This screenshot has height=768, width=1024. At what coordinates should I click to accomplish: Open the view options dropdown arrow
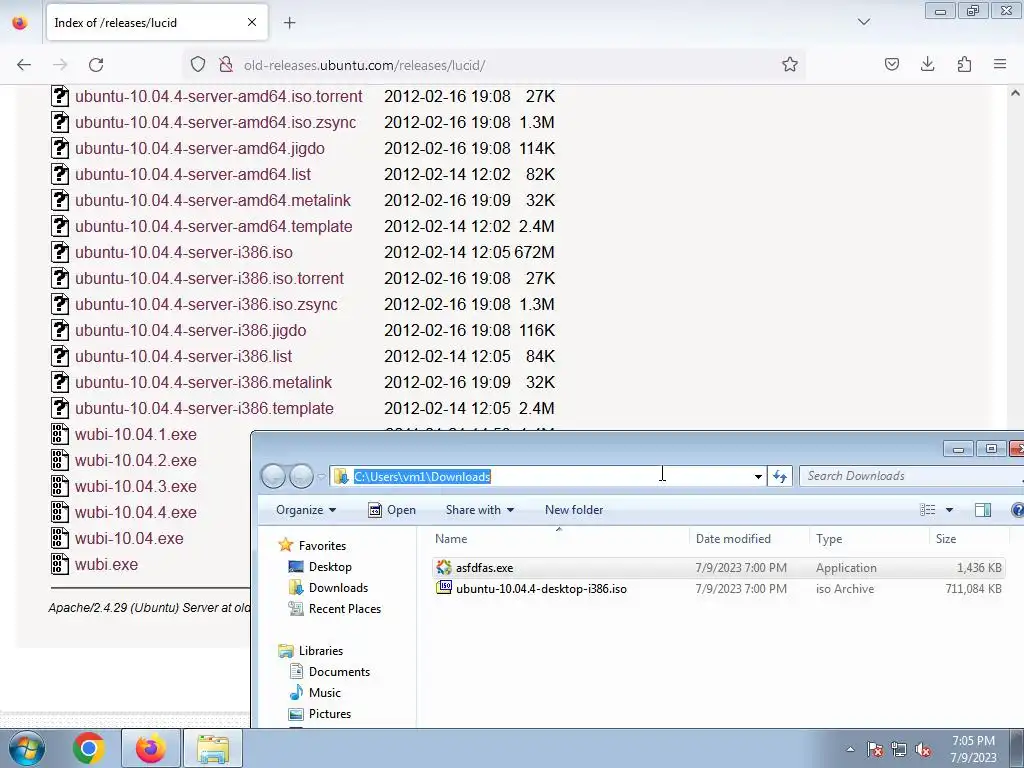[x=949, y=510]
